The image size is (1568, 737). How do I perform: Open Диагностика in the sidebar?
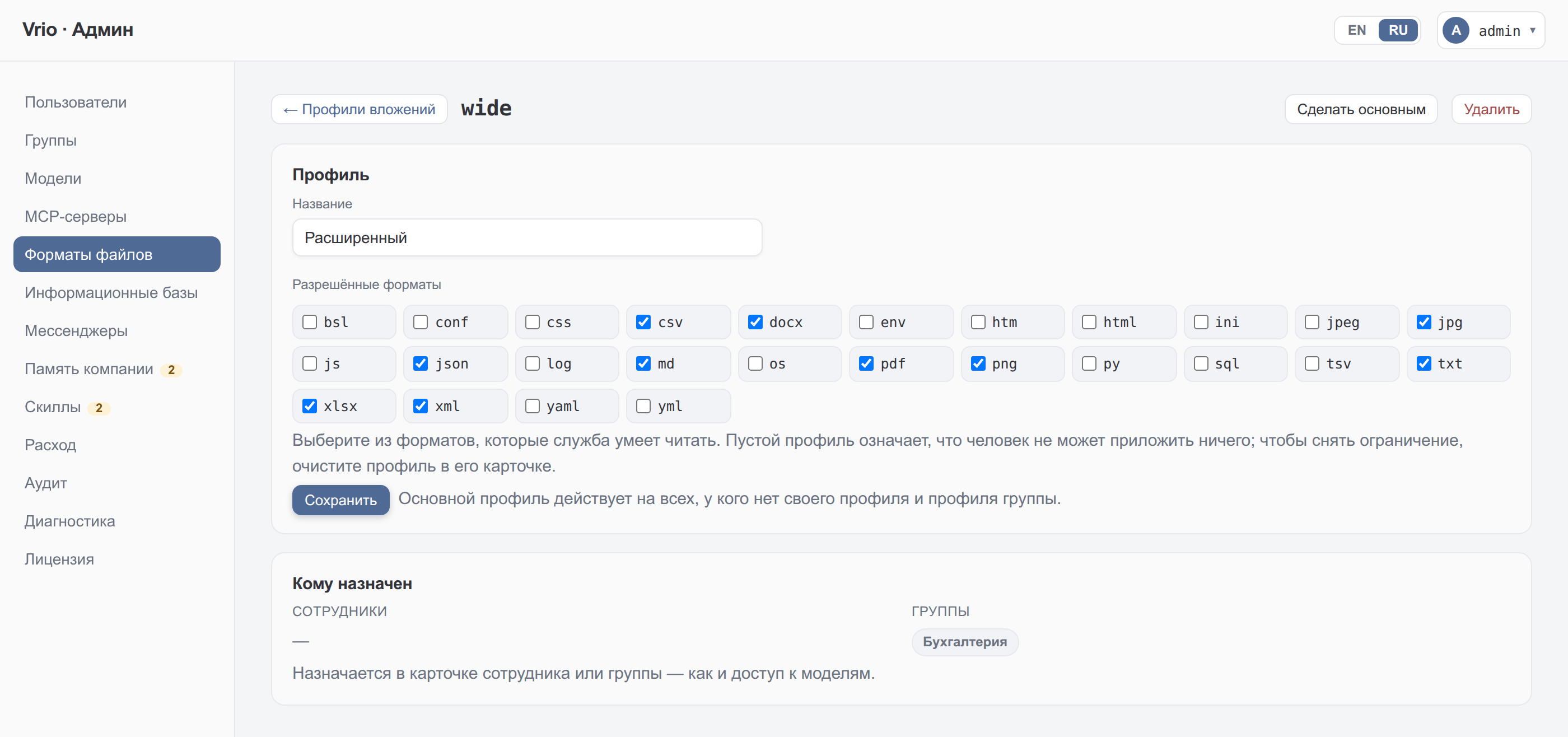[117, 521]
